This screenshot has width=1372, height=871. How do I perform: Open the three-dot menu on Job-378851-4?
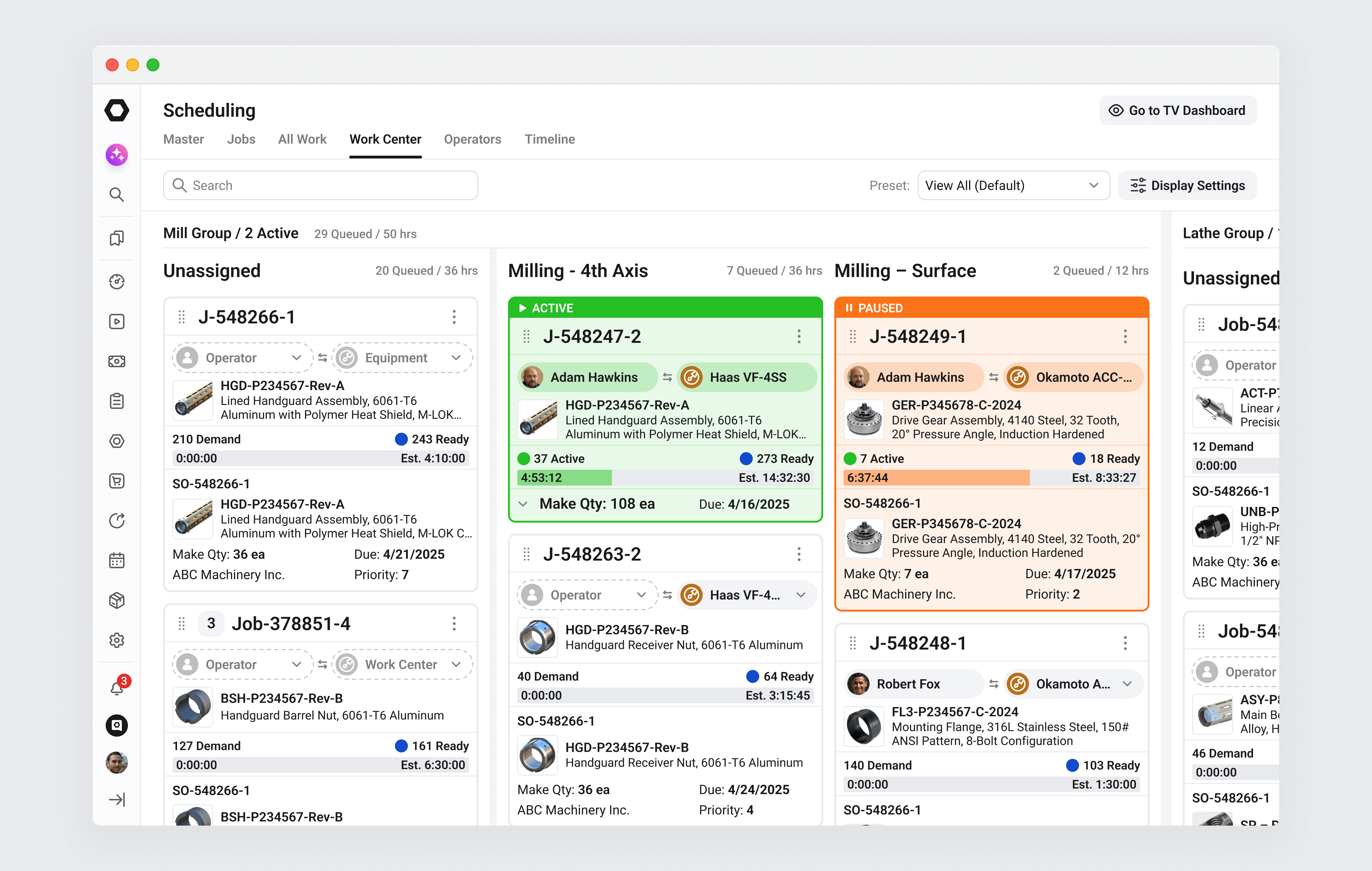tap(454, 624)
